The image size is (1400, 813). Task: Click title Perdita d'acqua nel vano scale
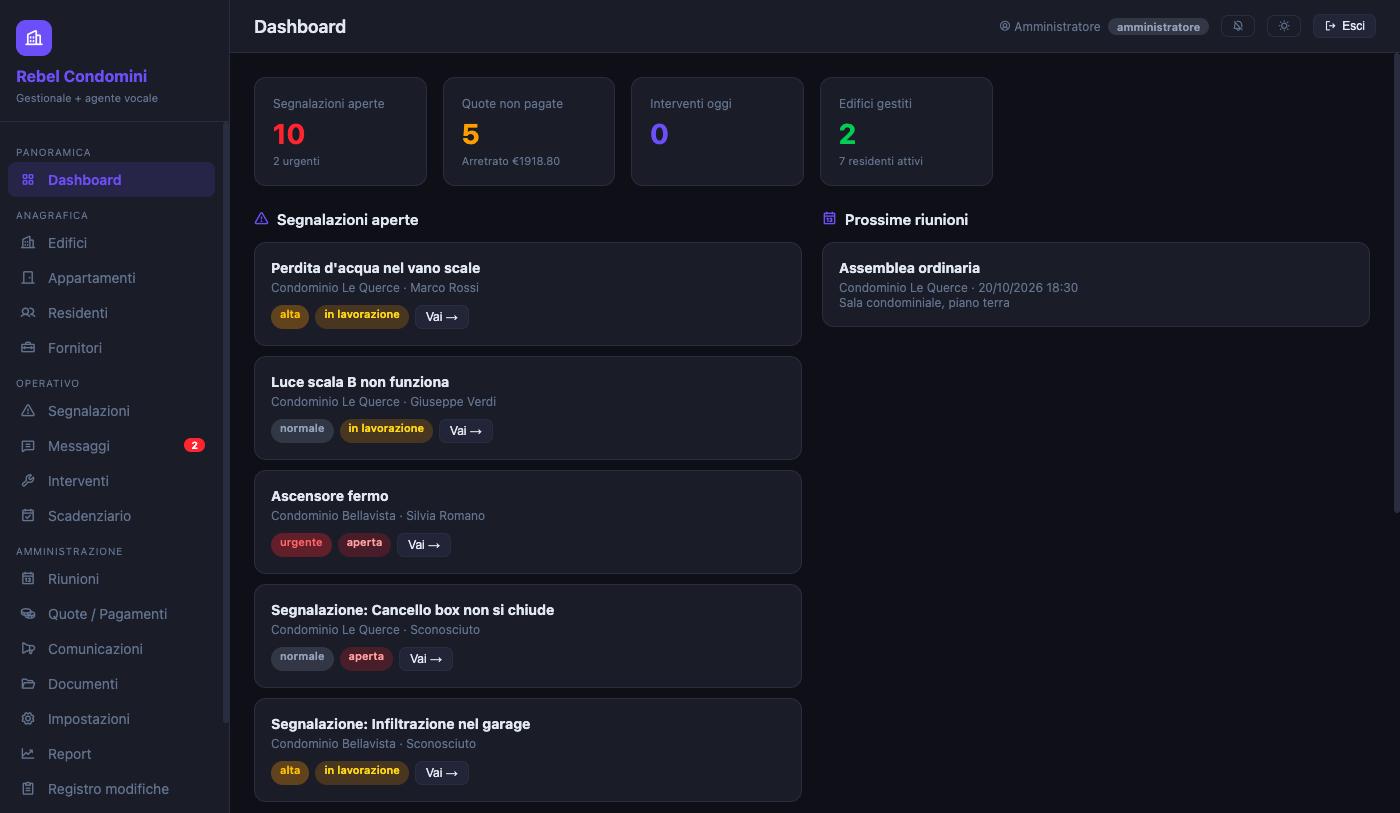click(x=376, y=268)
